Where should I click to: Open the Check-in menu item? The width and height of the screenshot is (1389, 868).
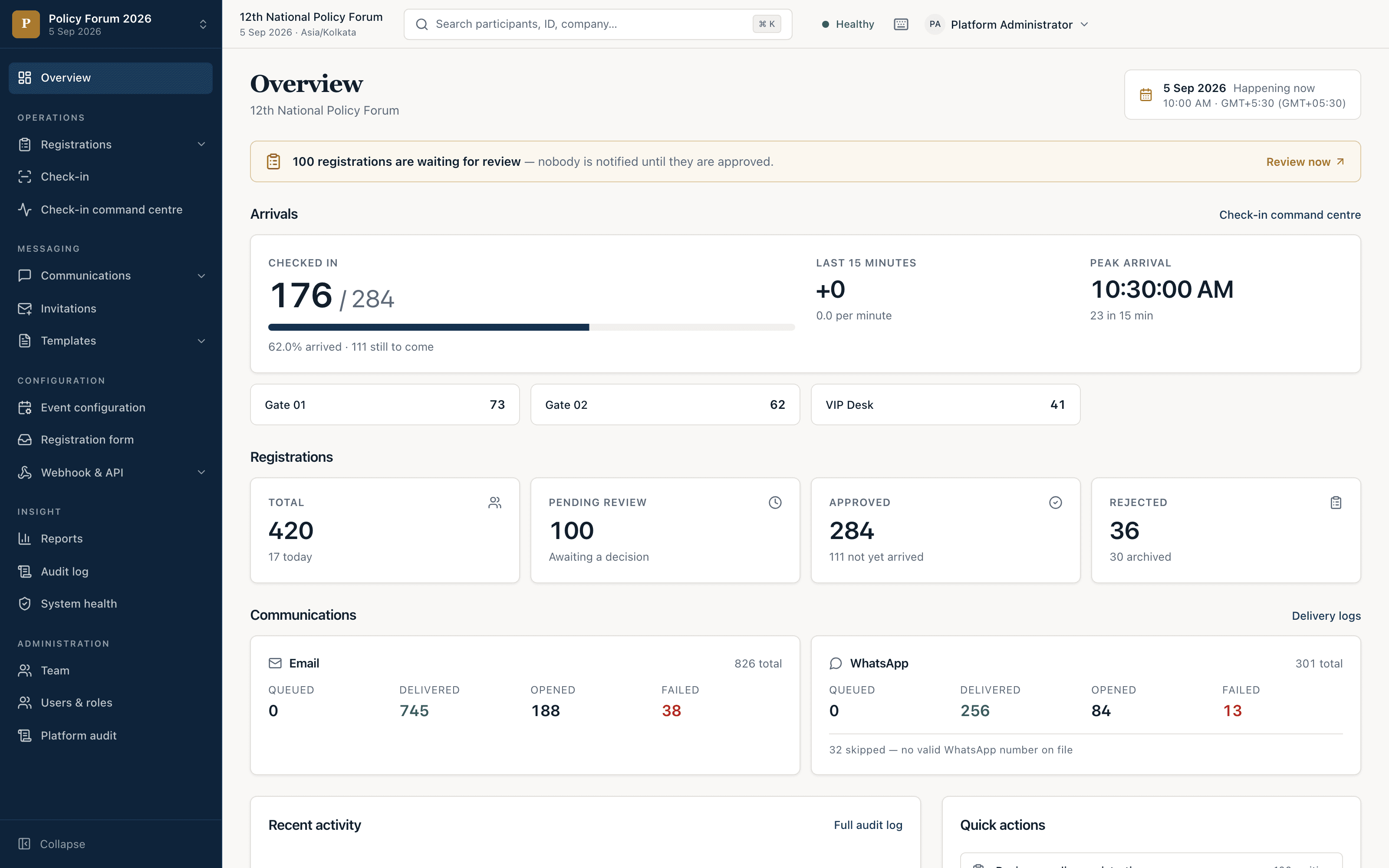pyautogui.click(x=111, y=177)
